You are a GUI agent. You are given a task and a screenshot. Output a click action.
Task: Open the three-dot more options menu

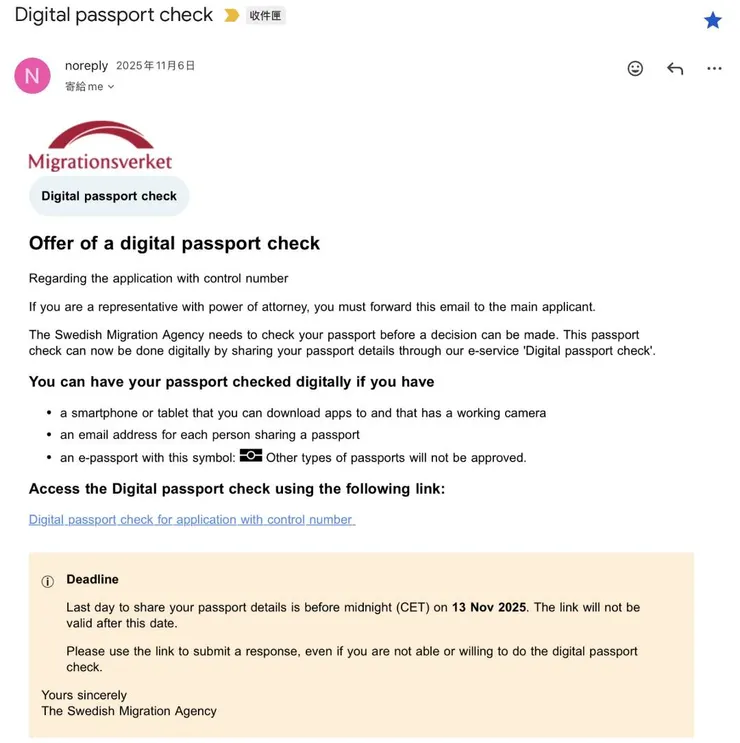714,69
